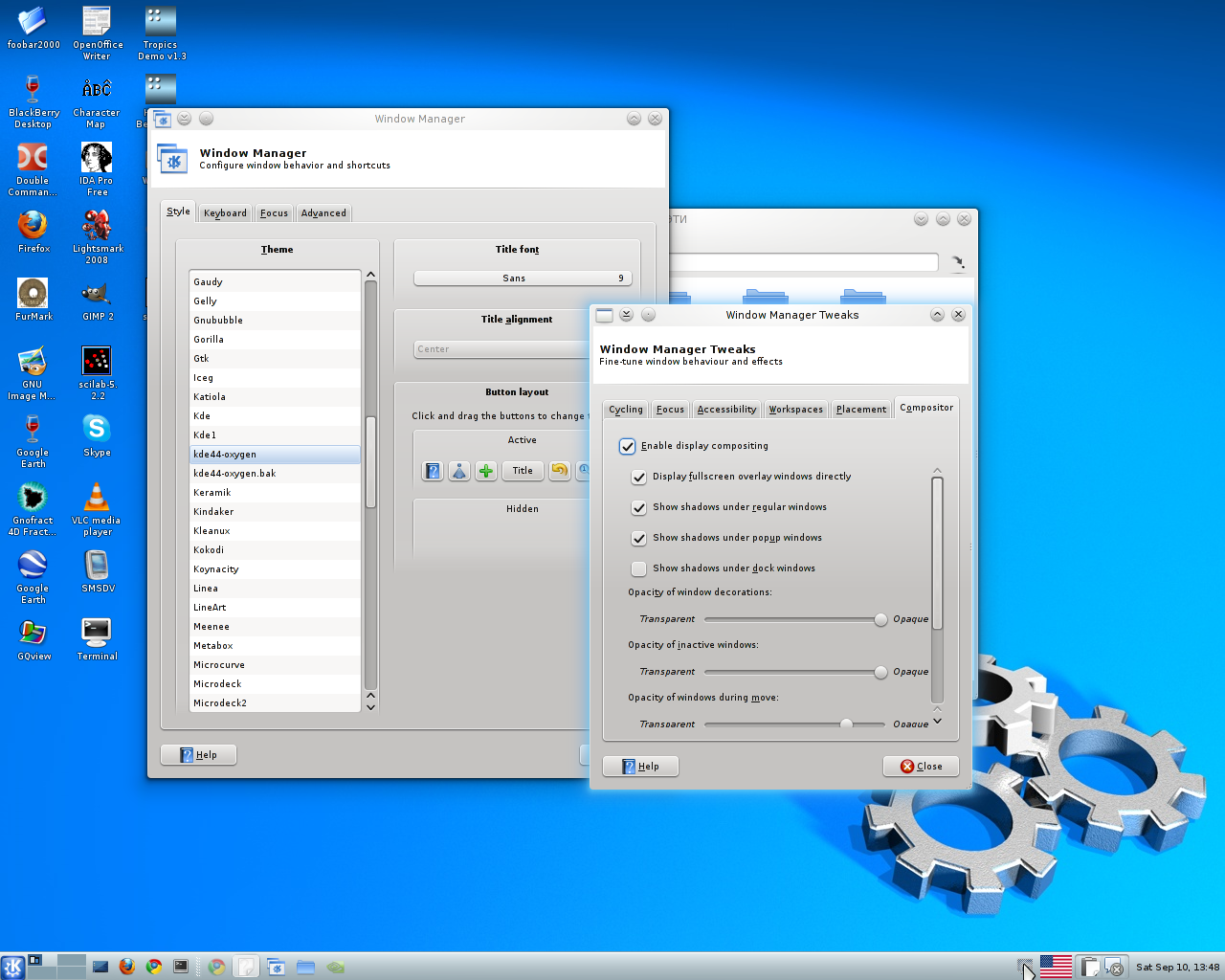Viewport: 1225px width, 980px height.
Task: Open the Advanced tab in Window Manager
Action: click(323, 212)
